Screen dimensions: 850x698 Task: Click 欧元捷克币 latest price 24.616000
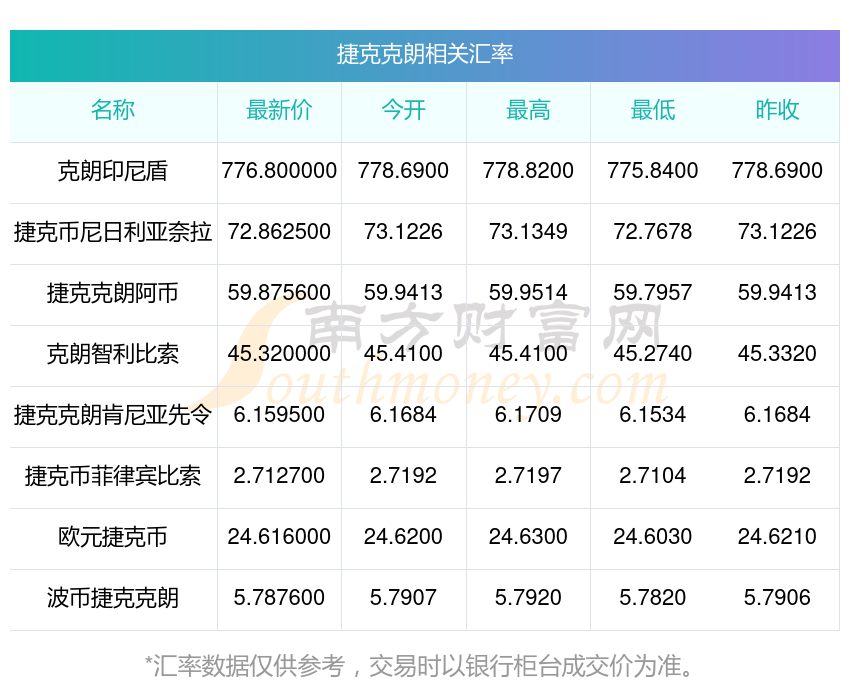tap(279, 537)
